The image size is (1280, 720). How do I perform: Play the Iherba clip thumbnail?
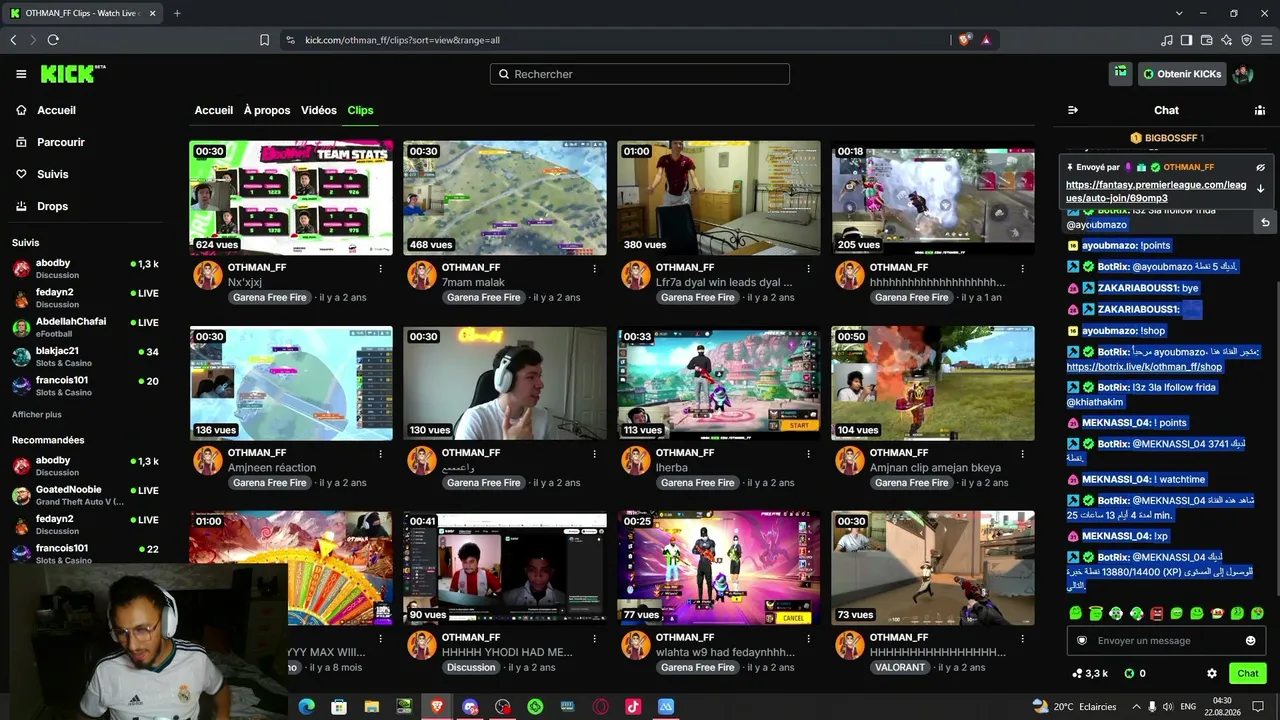(x=719, y=383)
